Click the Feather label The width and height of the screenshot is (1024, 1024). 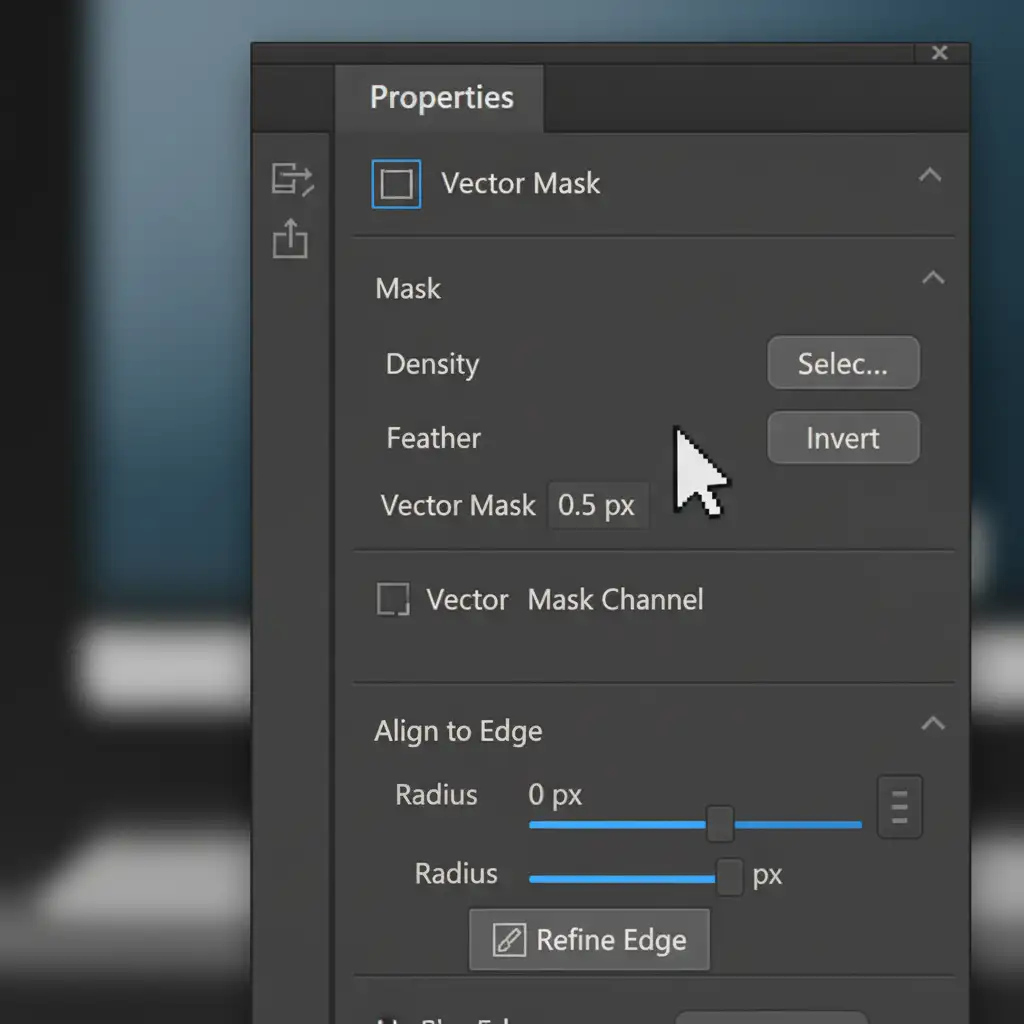tap(433, 438)
